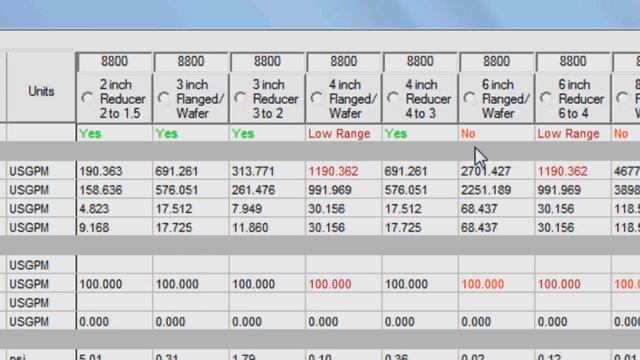Click the USGPM unit label in the 190.363 row
This screenshot has width=640, height=360.
[29, 171]
